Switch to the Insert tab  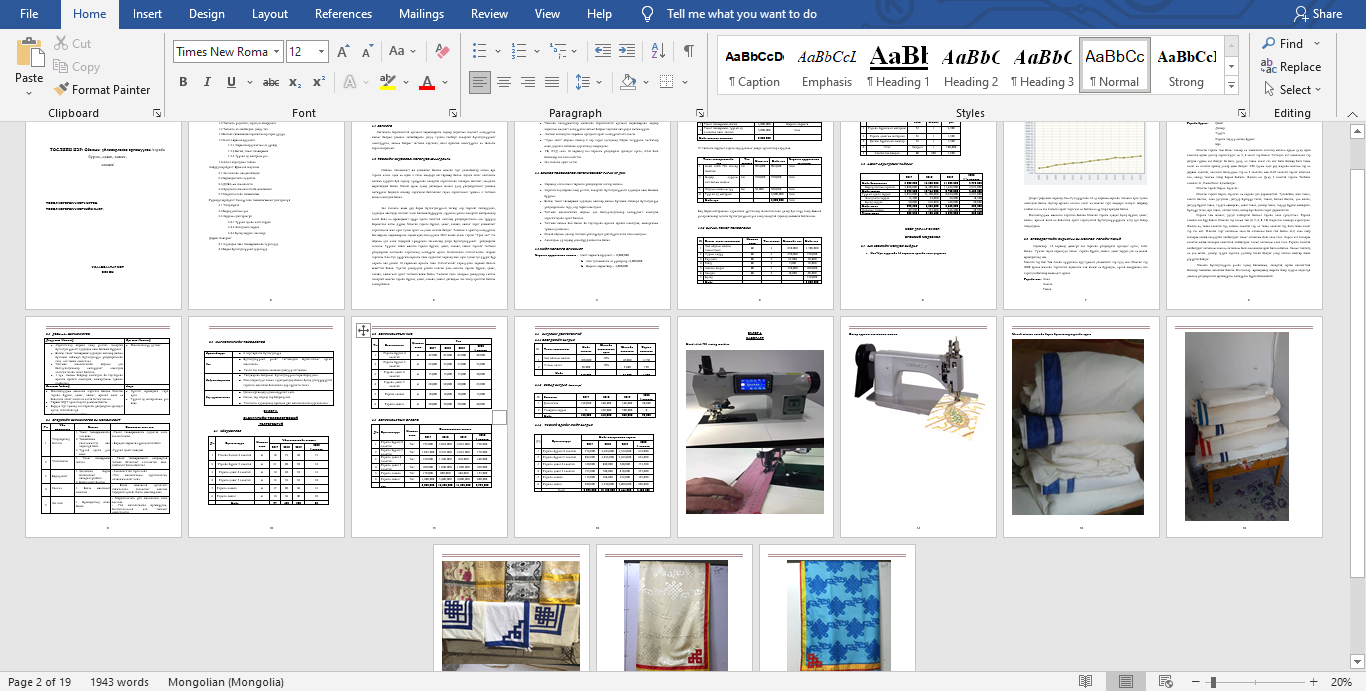click(x=147, y=14)
